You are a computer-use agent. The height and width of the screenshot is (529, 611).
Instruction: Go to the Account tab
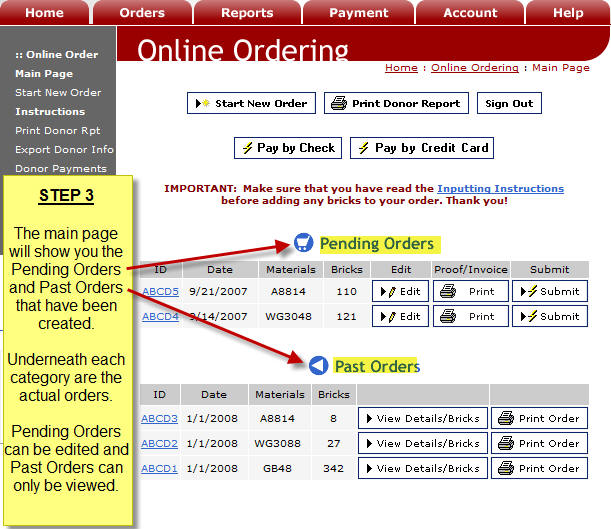(x=470, y=13)
